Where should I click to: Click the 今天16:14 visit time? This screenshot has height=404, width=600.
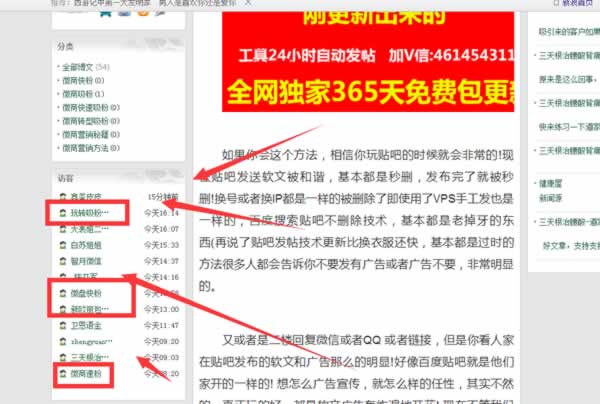coord(161,213)
